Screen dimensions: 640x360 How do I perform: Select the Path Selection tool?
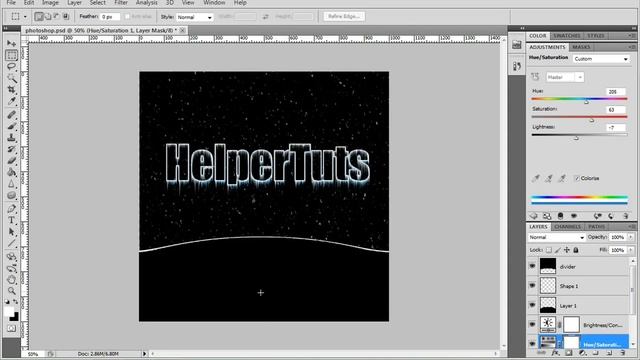click(11, 232)
